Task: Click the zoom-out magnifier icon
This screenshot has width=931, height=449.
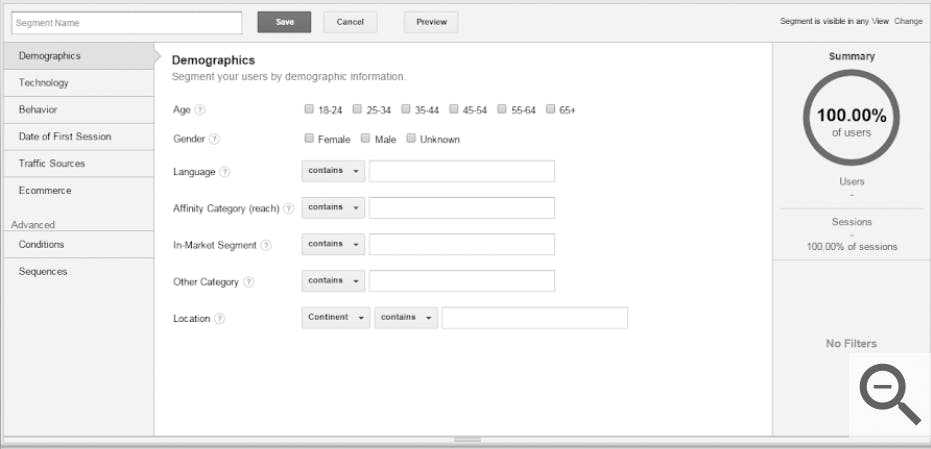Action: [x=889, y=393]
